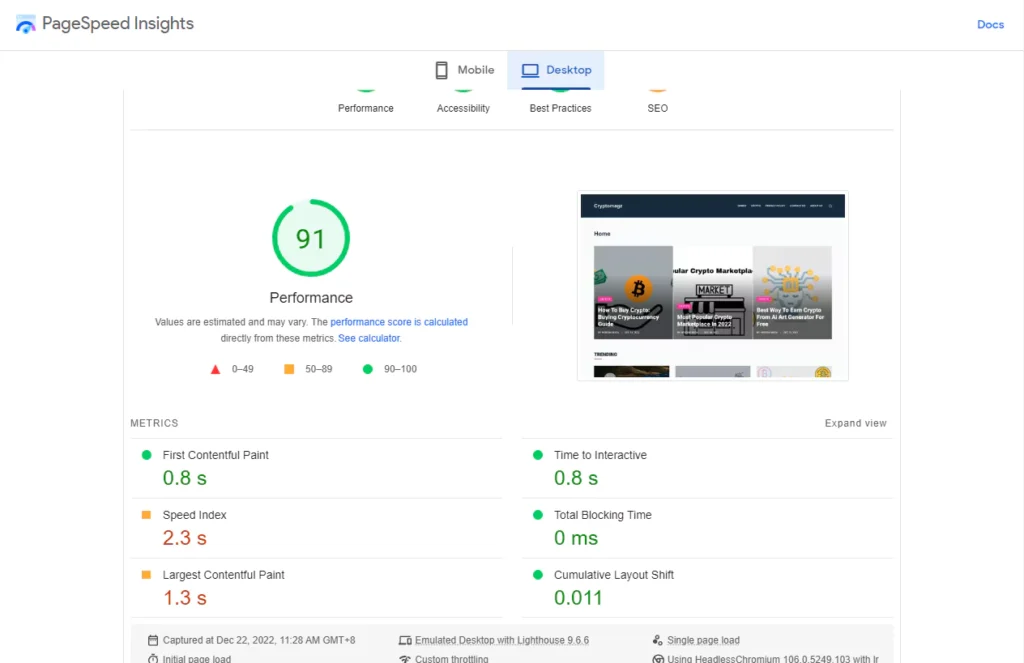Click the 1.3 s Largest Contentful Paint value
This screenshot has width=1024, height=663.
(x=185, y=598)
